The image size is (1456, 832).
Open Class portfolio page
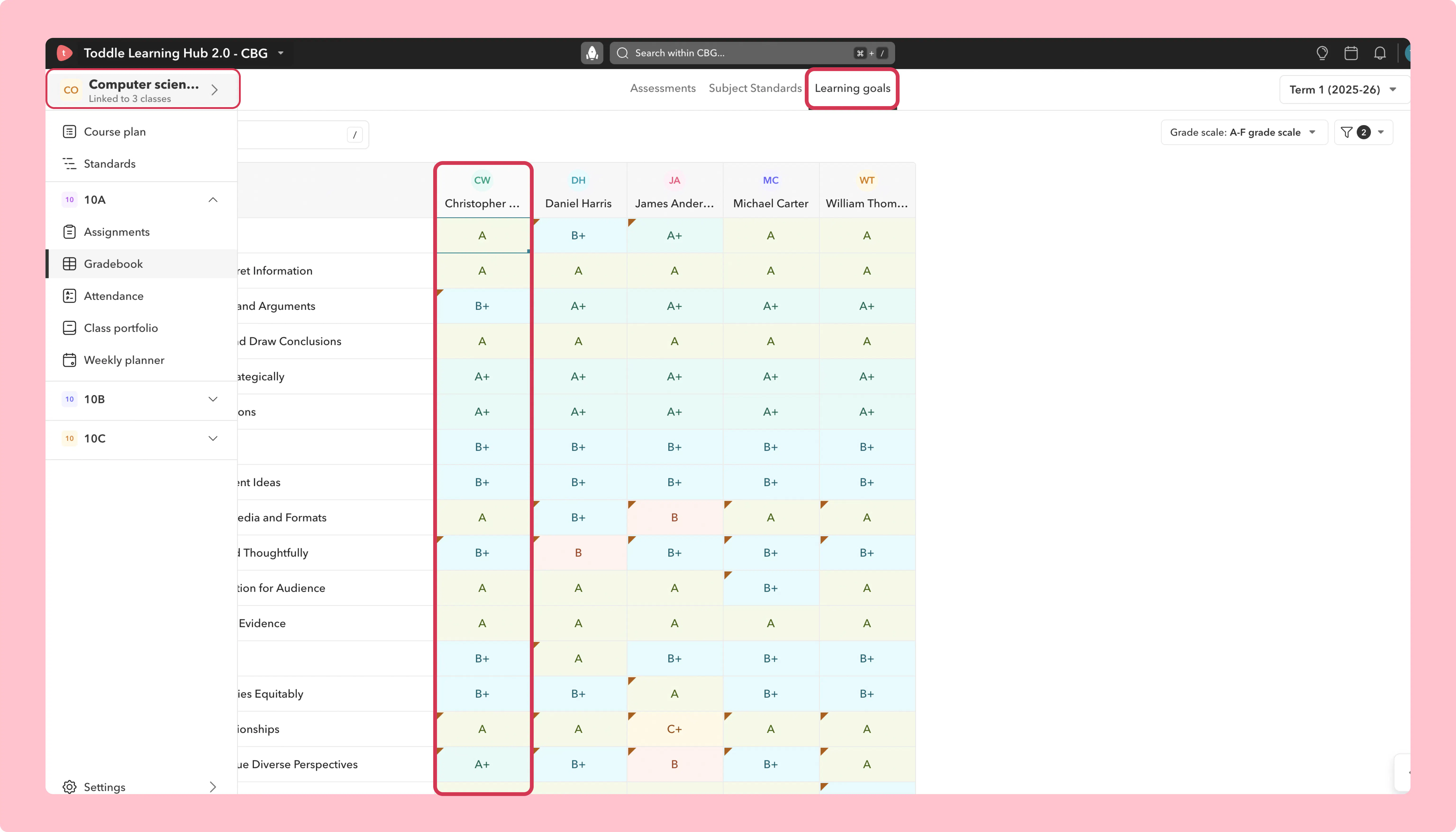[142, 328]
